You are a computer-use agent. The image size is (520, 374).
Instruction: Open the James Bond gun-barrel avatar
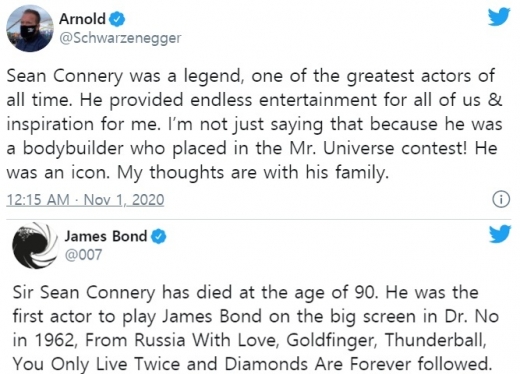click(x=35, y=245)
